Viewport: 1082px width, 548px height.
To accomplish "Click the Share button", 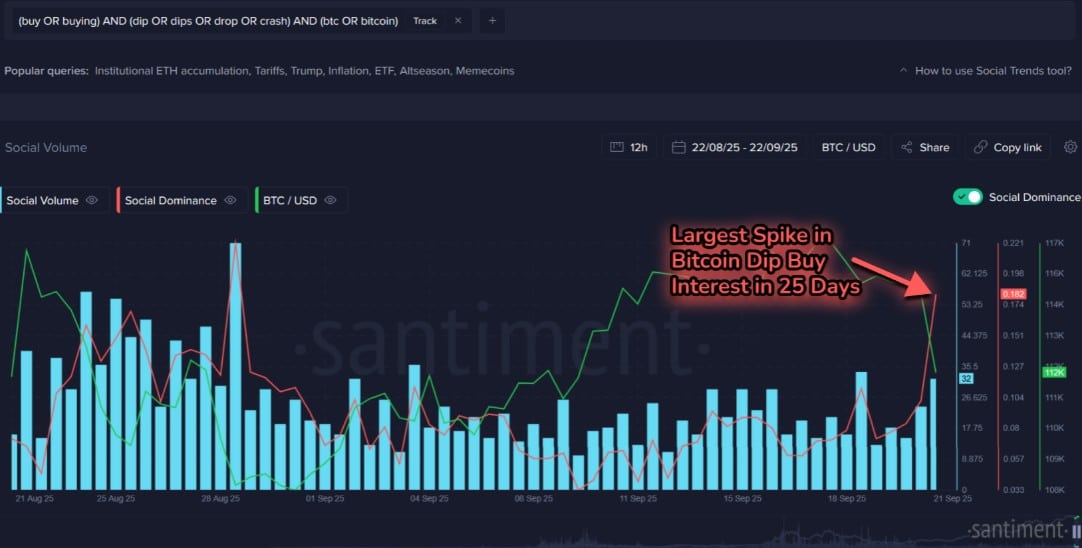I will (x=925, y=147).
